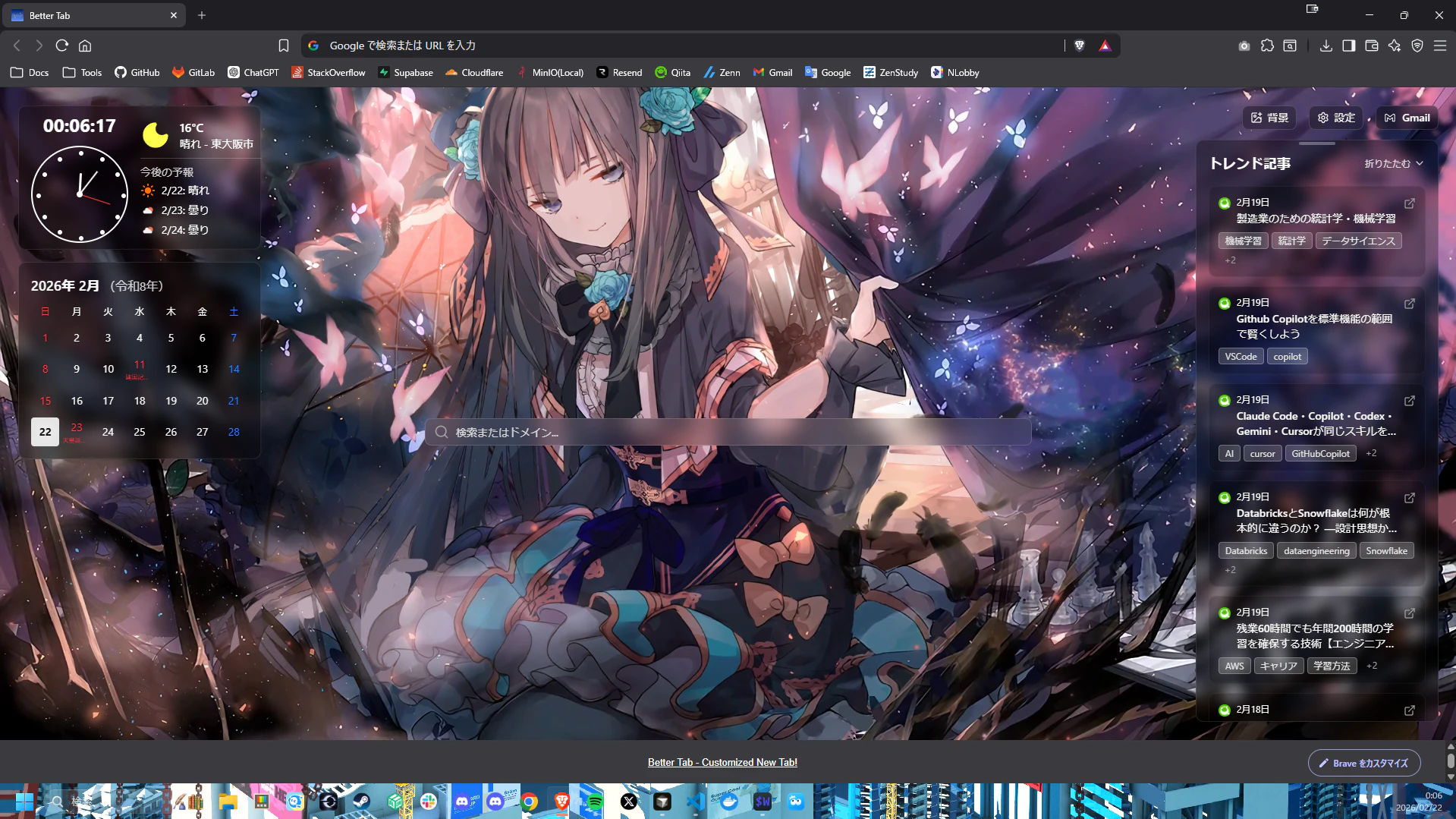Select the Better Tab browser tab
The image size is (1456, 819).
click(95, 15)
